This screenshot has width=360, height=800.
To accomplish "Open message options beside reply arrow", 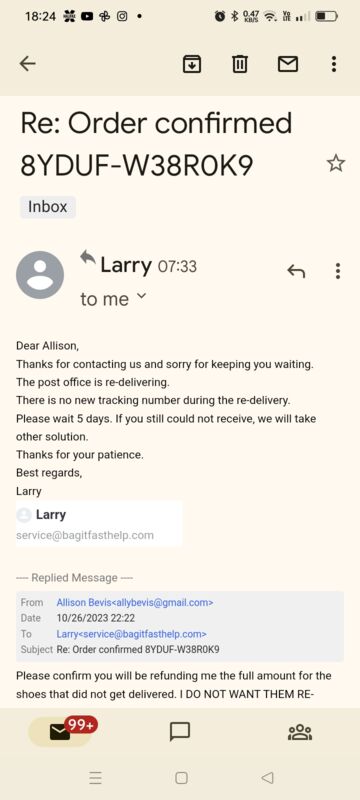I will click(x=338, y=271).
